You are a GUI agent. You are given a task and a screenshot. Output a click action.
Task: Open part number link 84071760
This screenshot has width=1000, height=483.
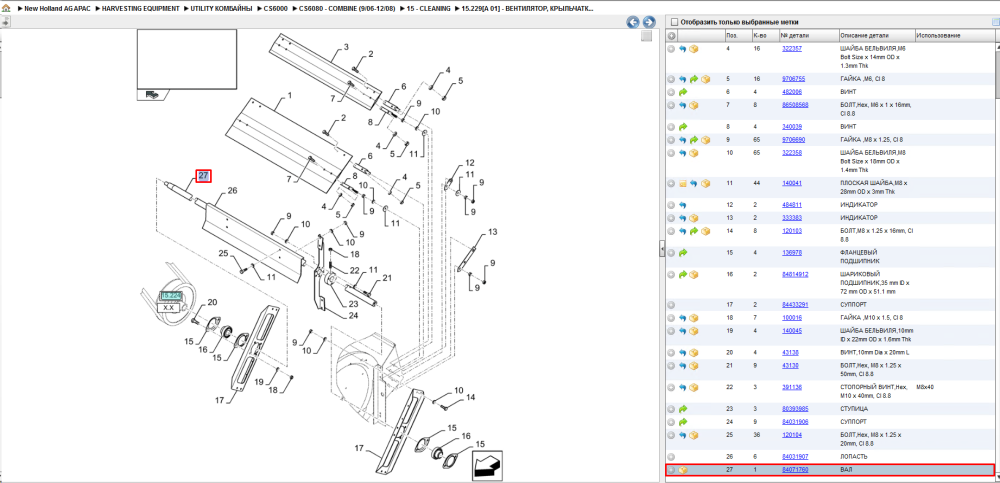(795, 470)
